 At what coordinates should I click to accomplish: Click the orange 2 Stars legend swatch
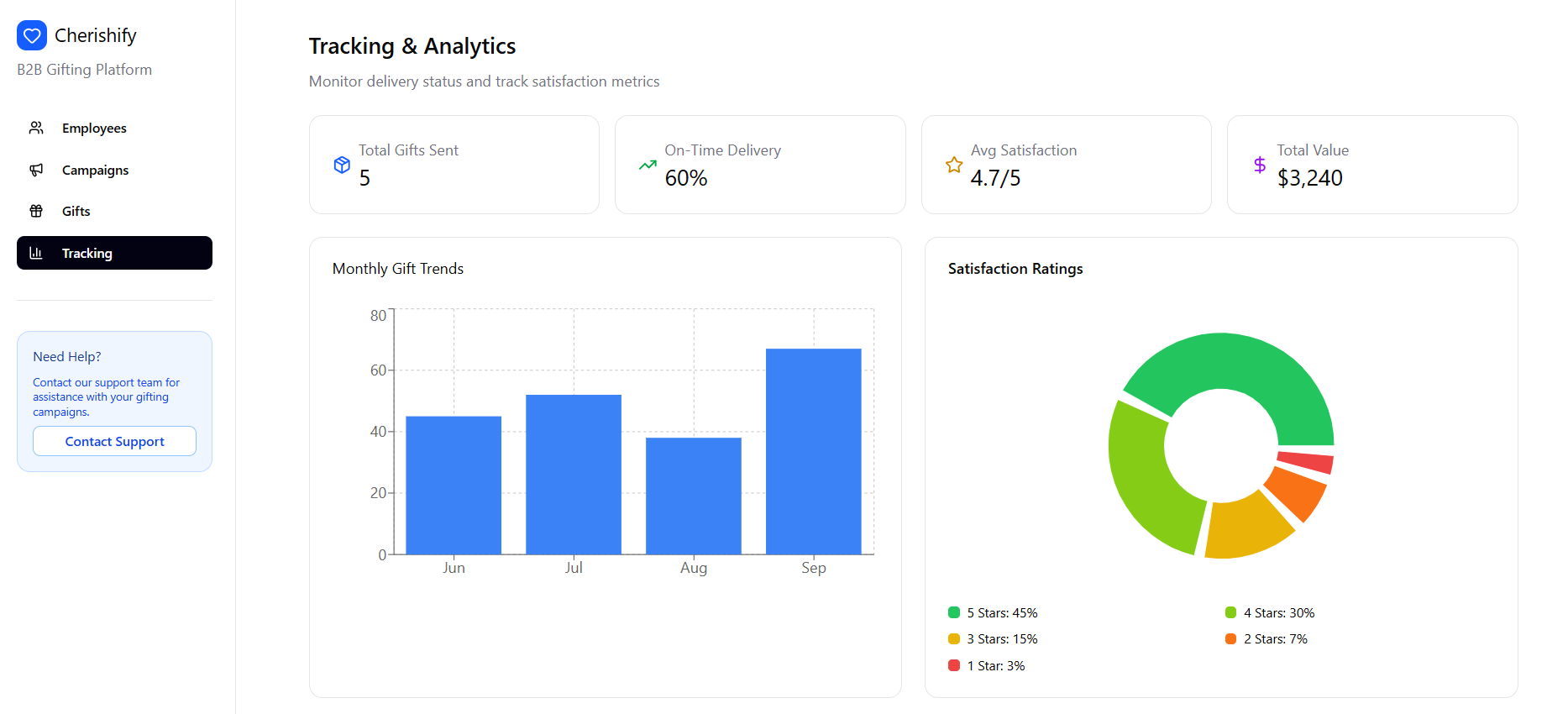[1230, 639]
